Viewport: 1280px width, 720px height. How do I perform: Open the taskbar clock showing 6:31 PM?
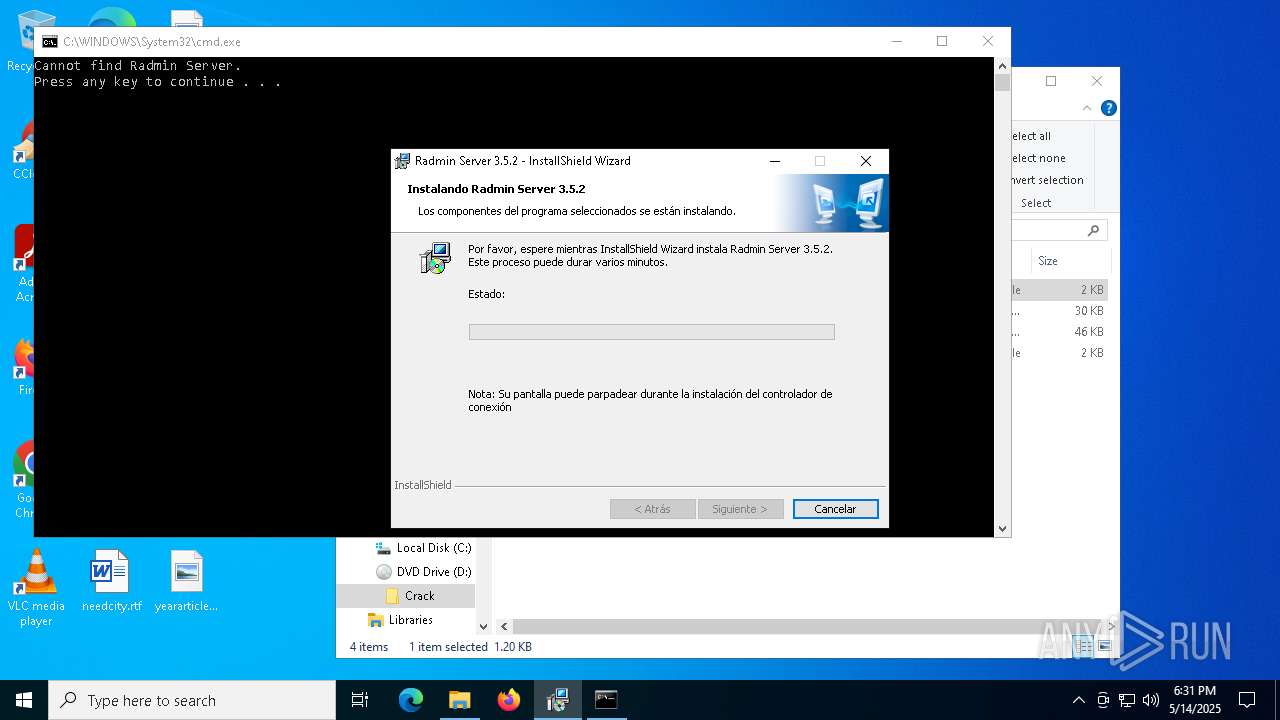pos(1195,700)
